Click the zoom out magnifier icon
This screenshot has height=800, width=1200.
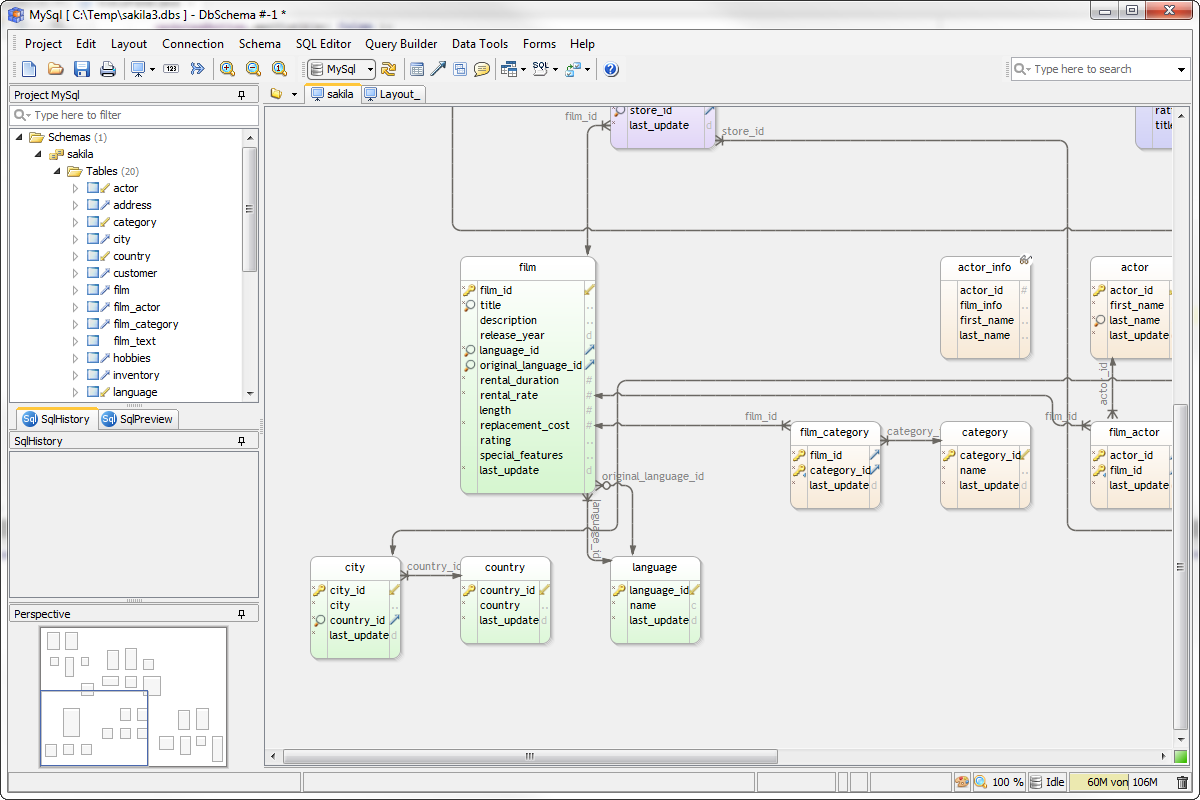point(254,69)
